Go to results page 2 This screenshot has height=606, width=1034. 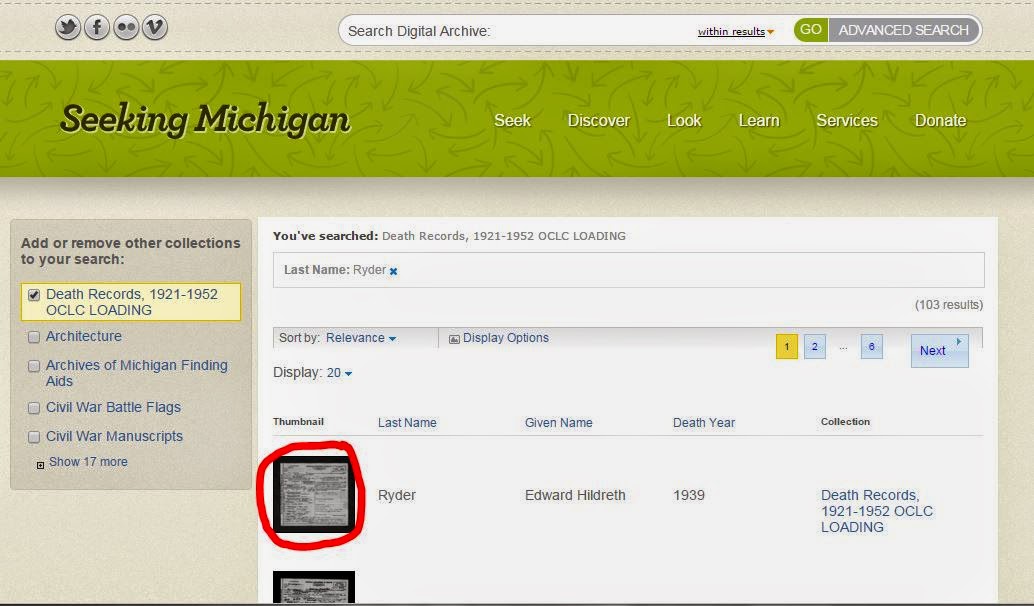(814, 347)
